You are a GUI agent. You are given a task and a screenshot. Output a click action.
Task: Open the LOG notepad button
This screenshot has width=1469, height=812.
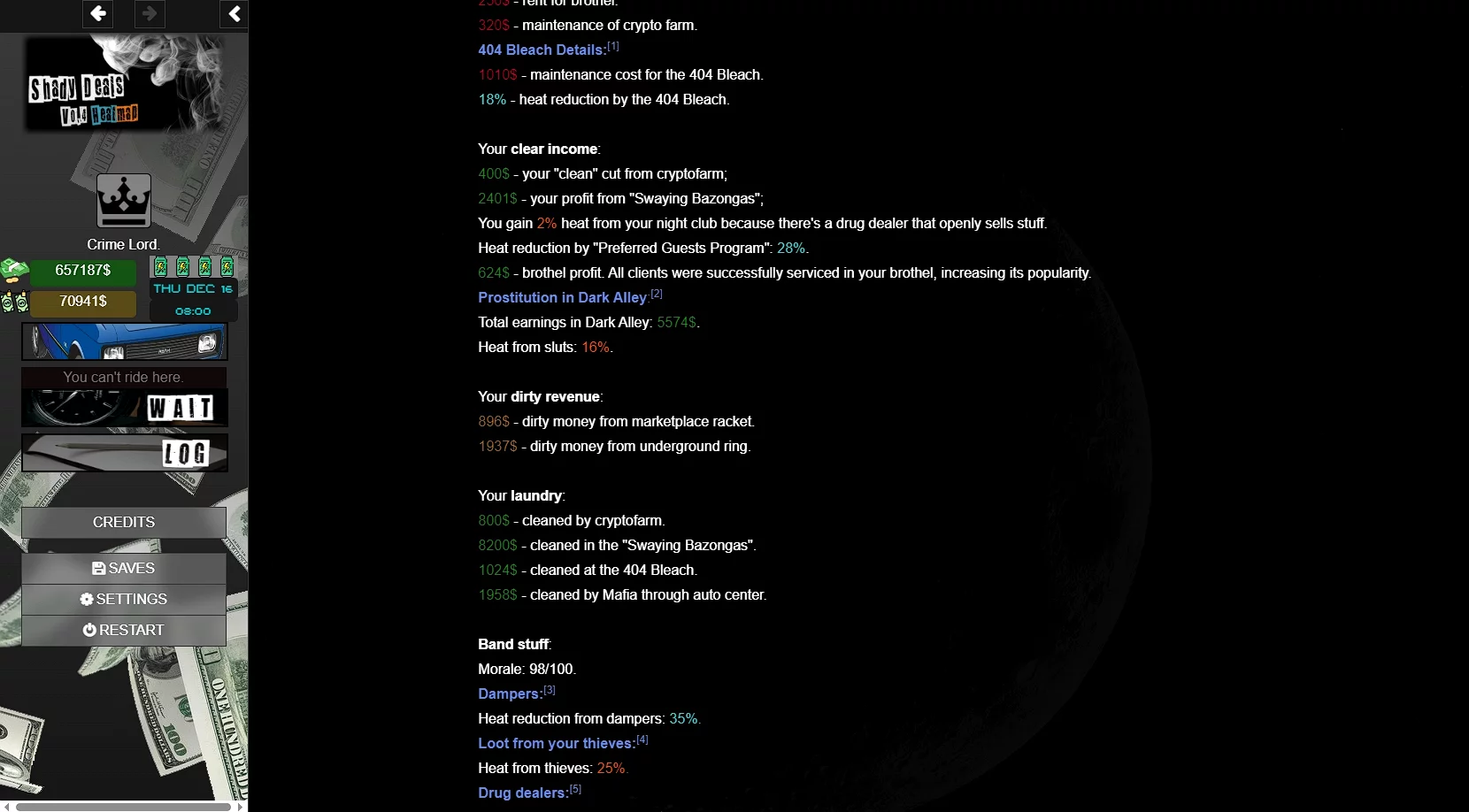[x=124, y=453]
